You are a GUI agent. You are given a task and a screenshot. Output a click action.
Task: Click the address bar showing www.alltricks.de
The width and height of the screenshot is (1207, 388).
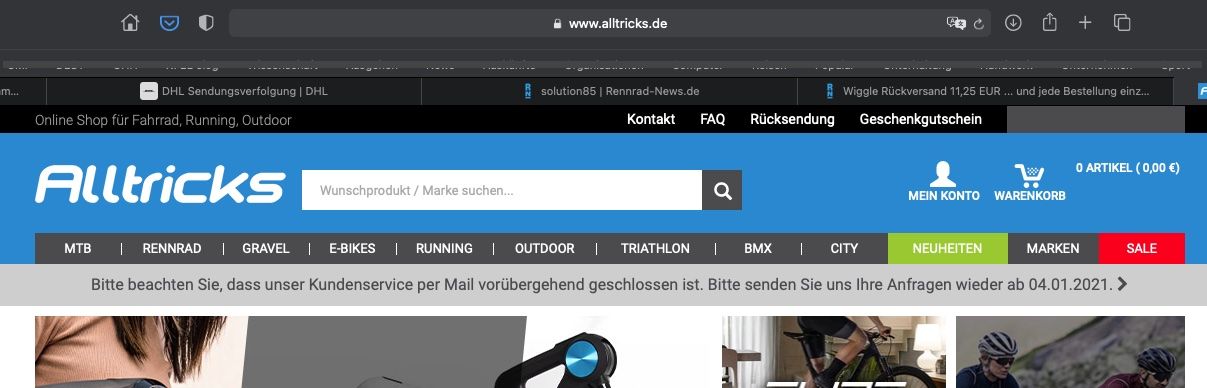[610, 23]
